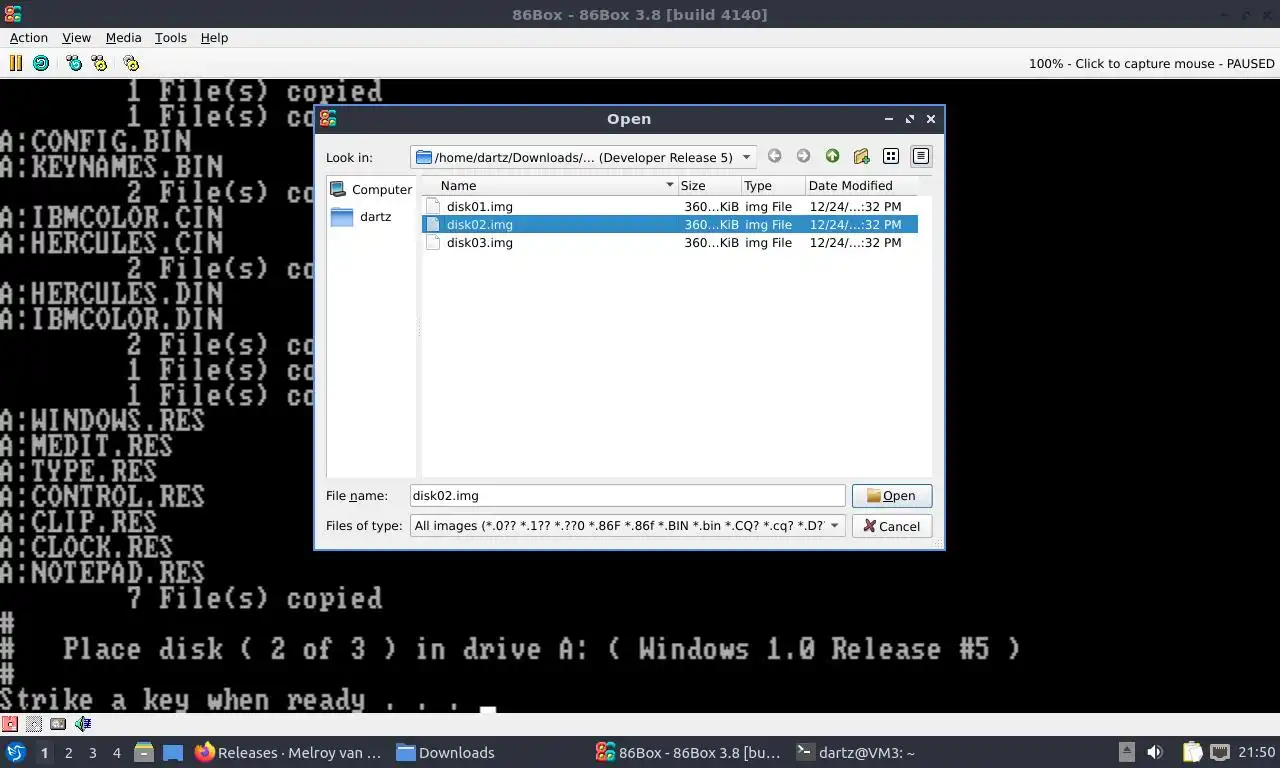This screenshot has width=1280, height=768.
Task: Switch to the Firefox Releases window
Action: 289,753
